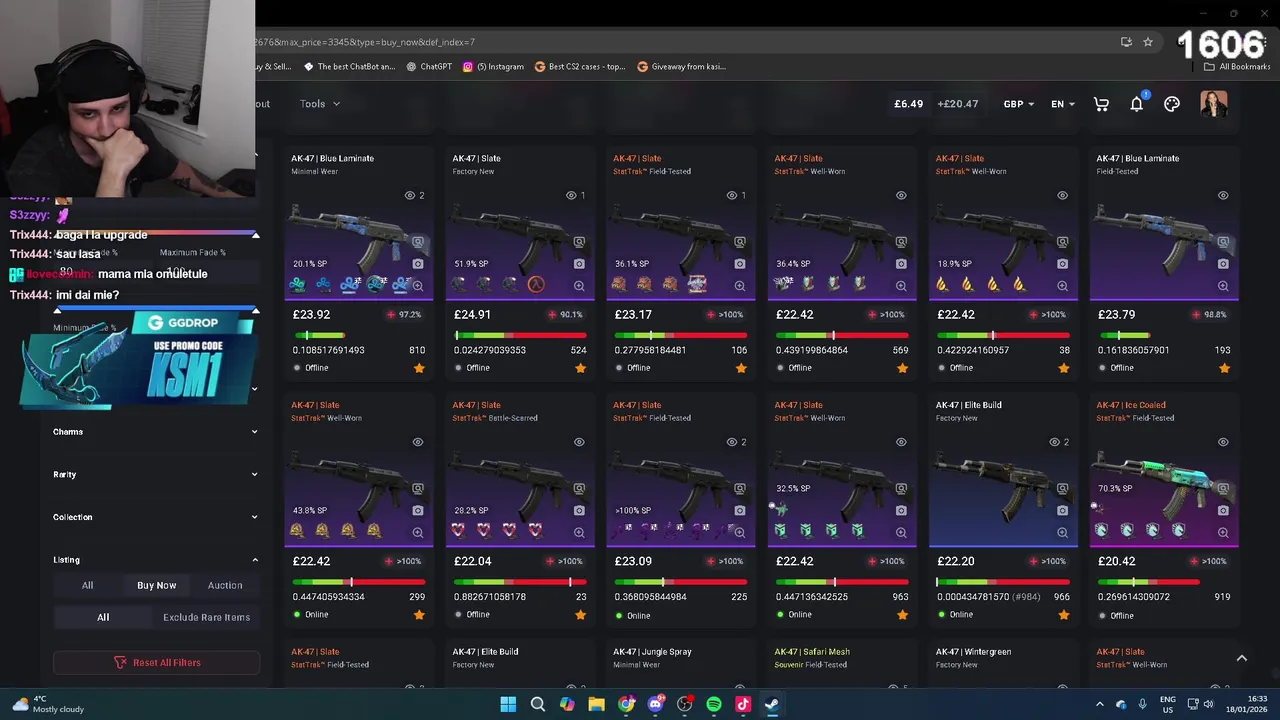Select the Auction listing tab
The width and height of the screenshot is (1280, 720).
[x=225, y=585]
